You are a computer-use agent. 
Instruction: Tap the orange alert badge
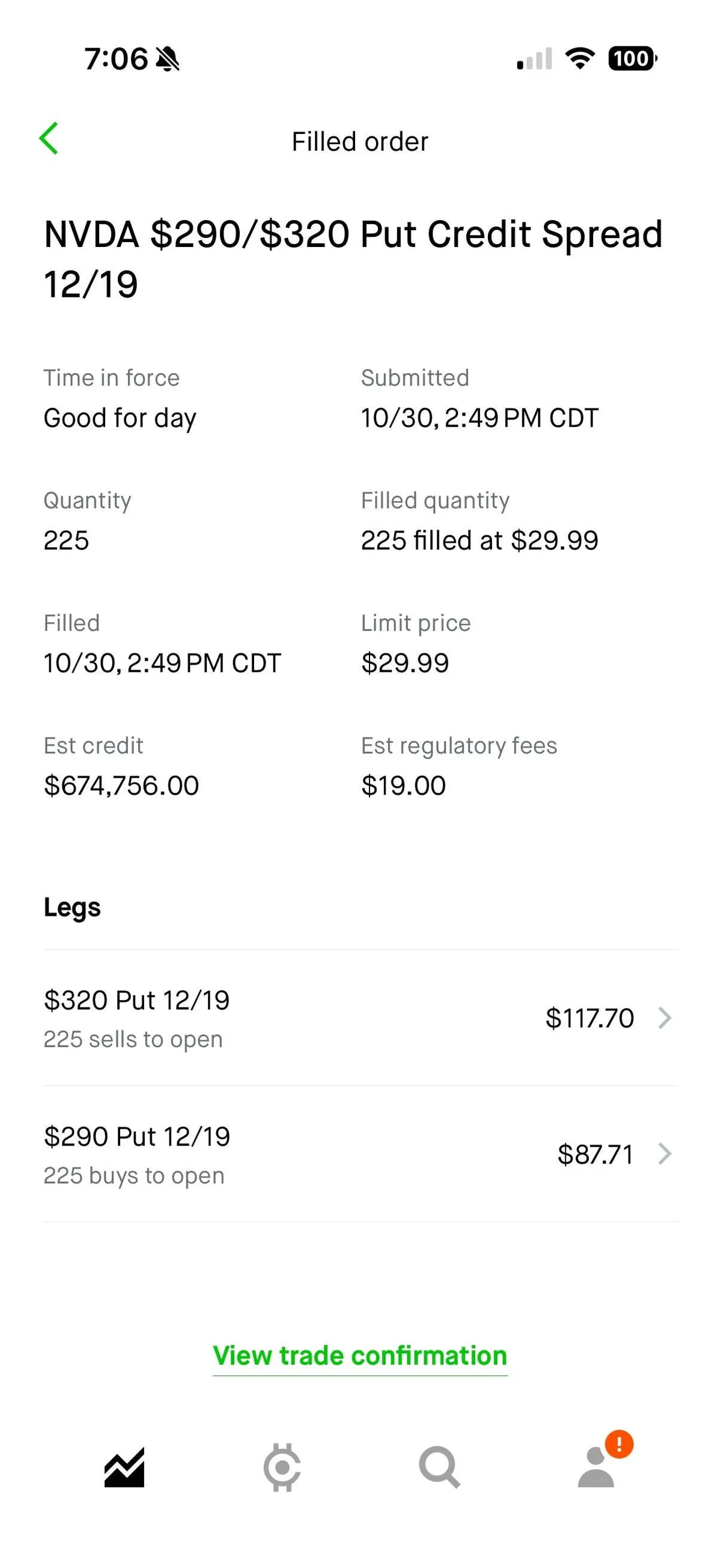coord(619,1444)
